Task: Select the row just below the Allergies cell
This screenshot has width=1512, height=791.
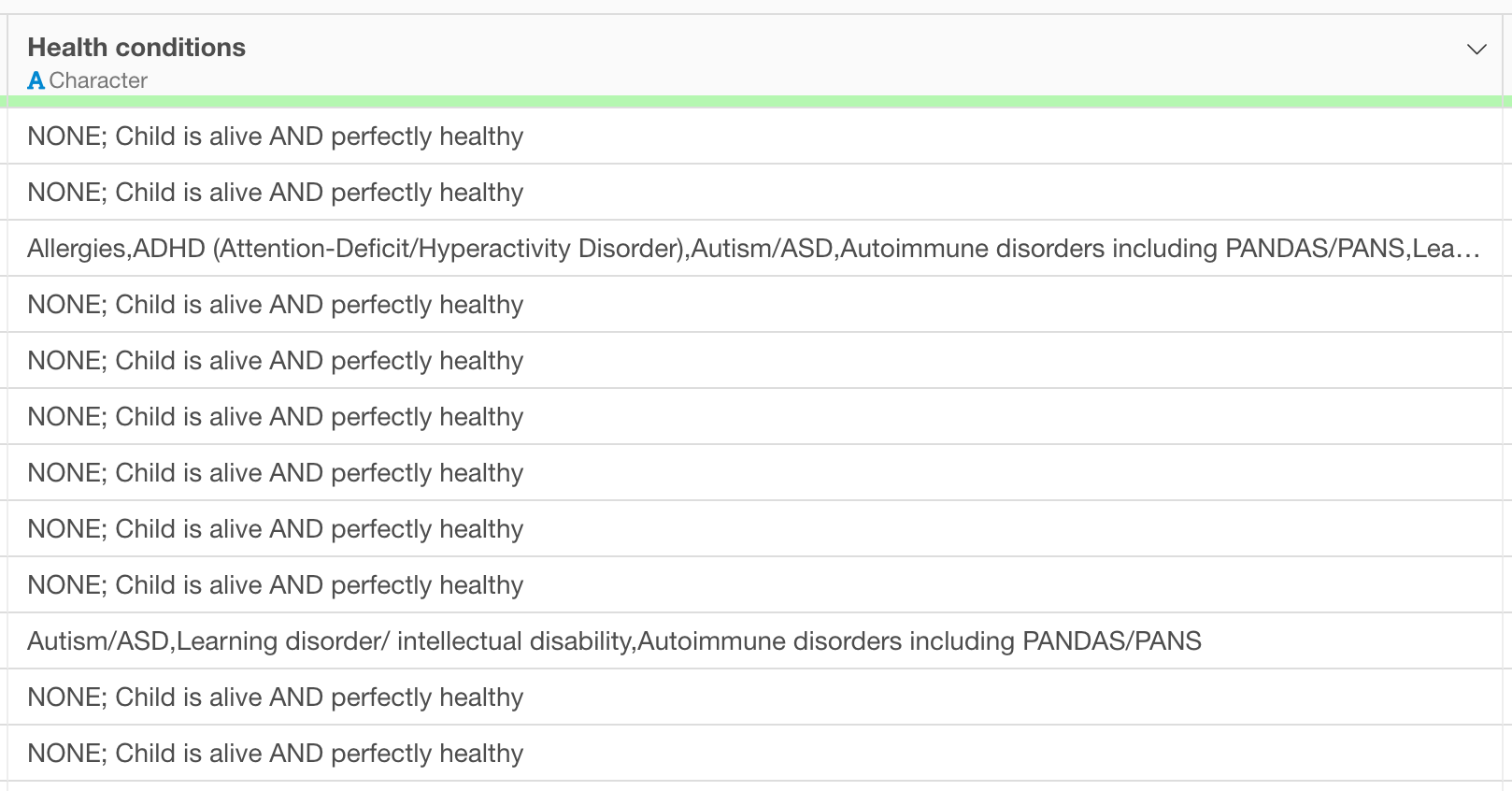Action: [x=754, y=305]
